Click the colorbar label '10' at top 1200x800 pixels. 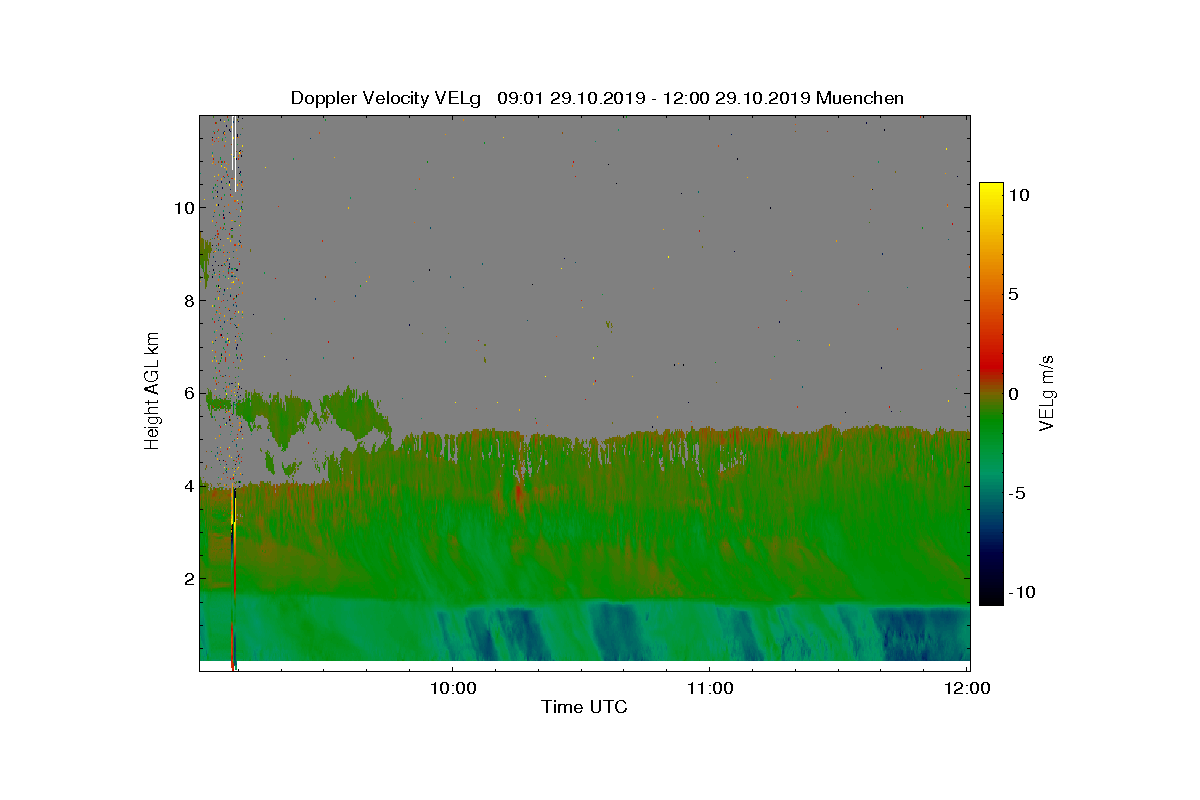tap(1019, 196)
